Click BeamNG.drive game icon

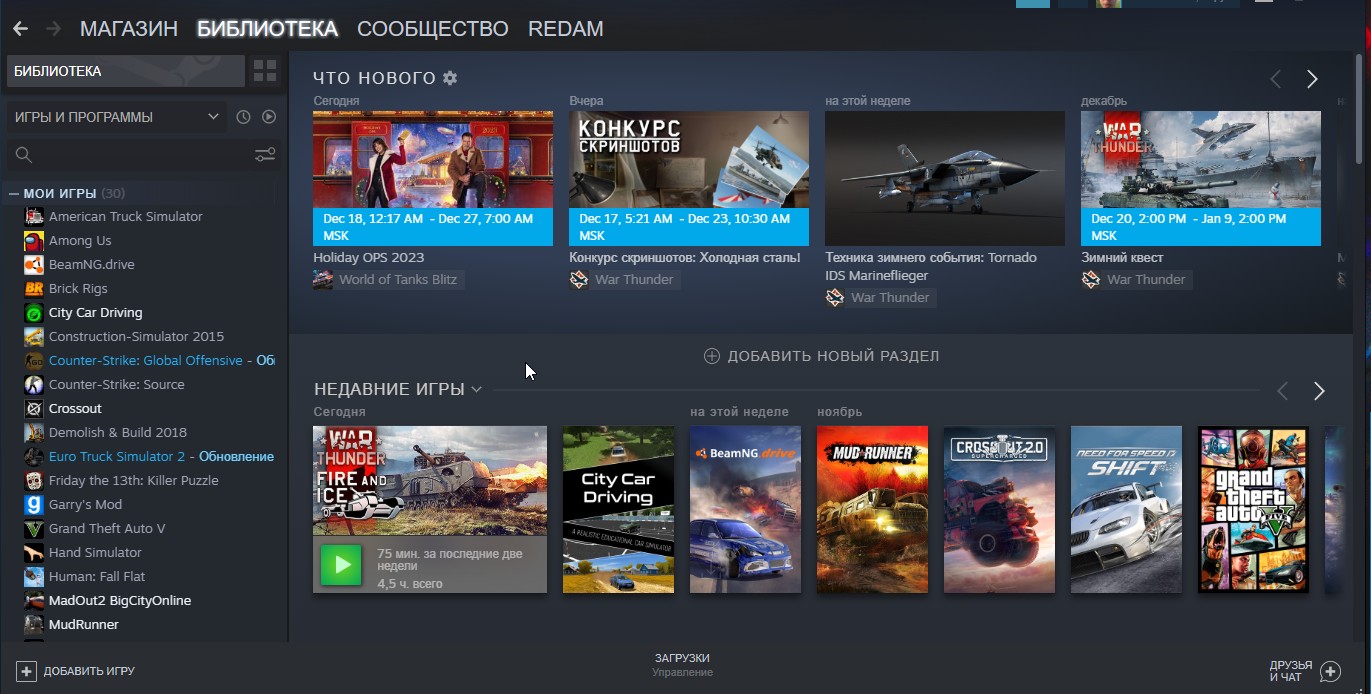pos(34,264)
